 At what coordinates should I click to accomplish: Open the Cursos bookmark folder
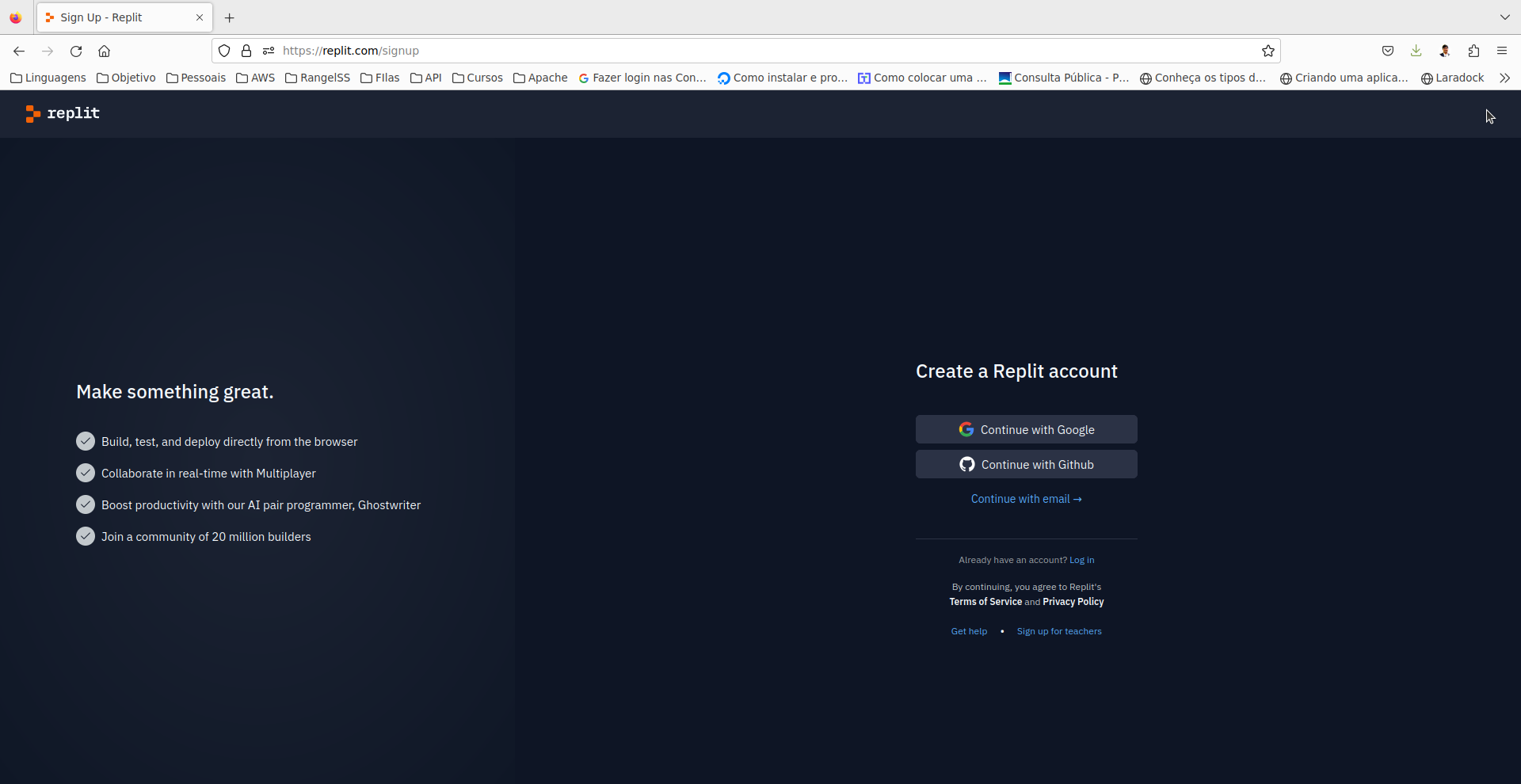click(x=478, y=78)
